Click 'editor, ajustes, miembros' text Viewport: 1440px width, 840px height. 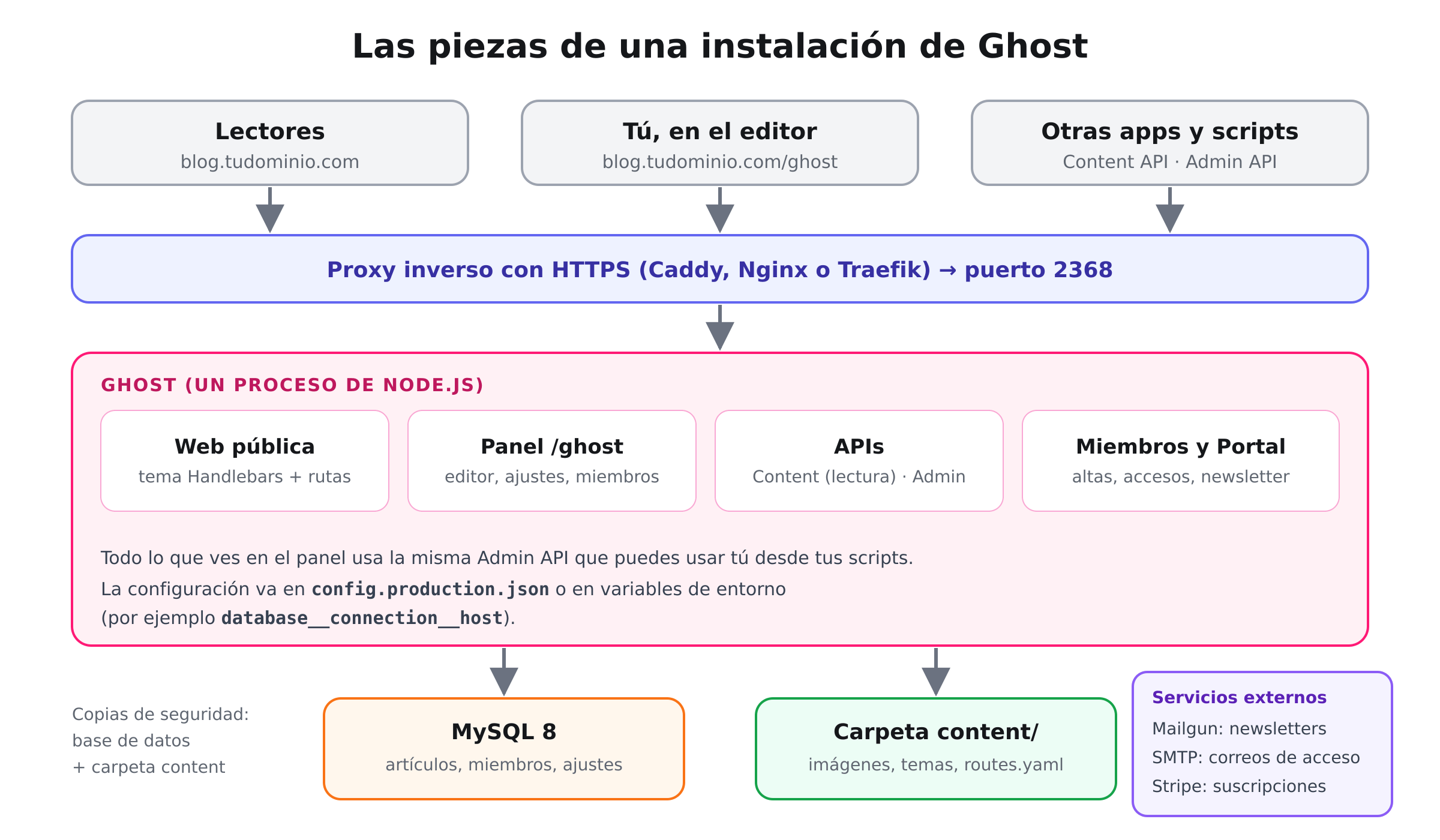point(552,477)
